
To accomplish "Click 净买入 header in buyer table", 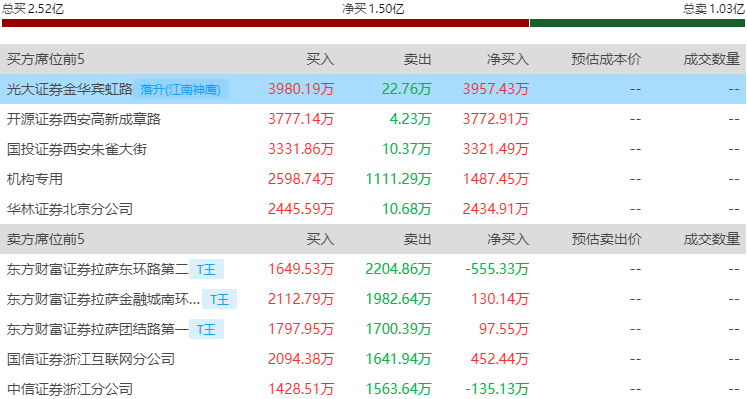I will point(508,59).
